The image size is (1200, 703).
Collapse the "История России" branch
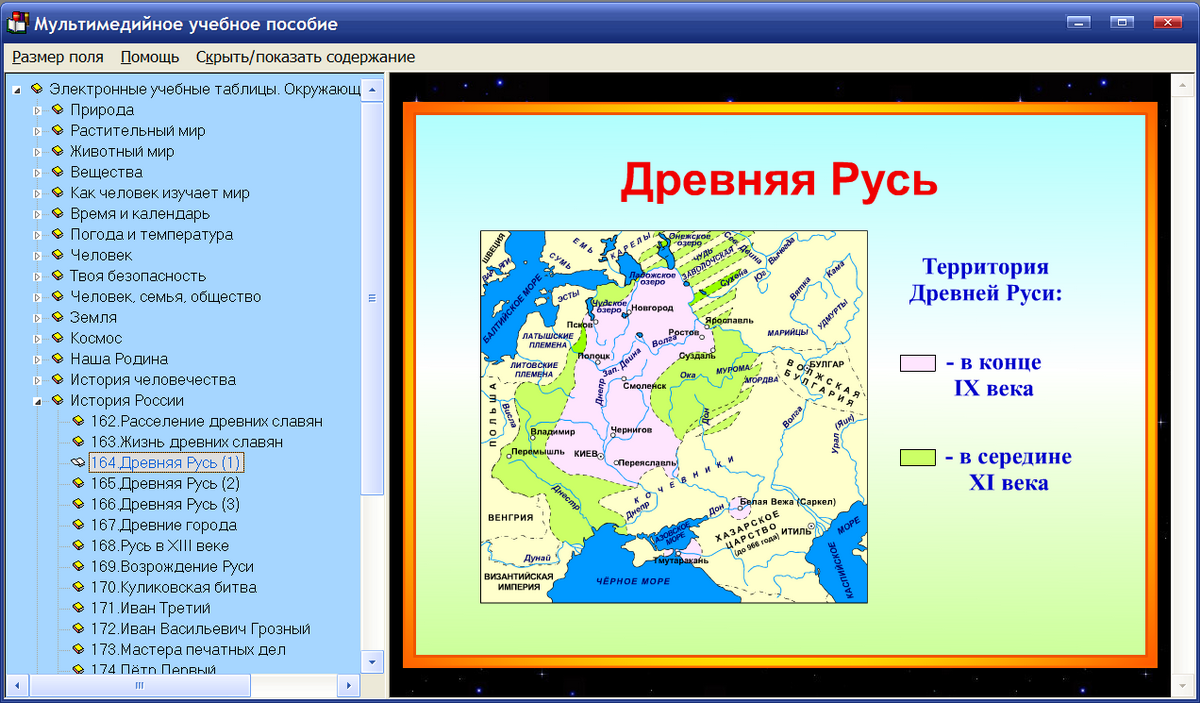coord(38,399)
